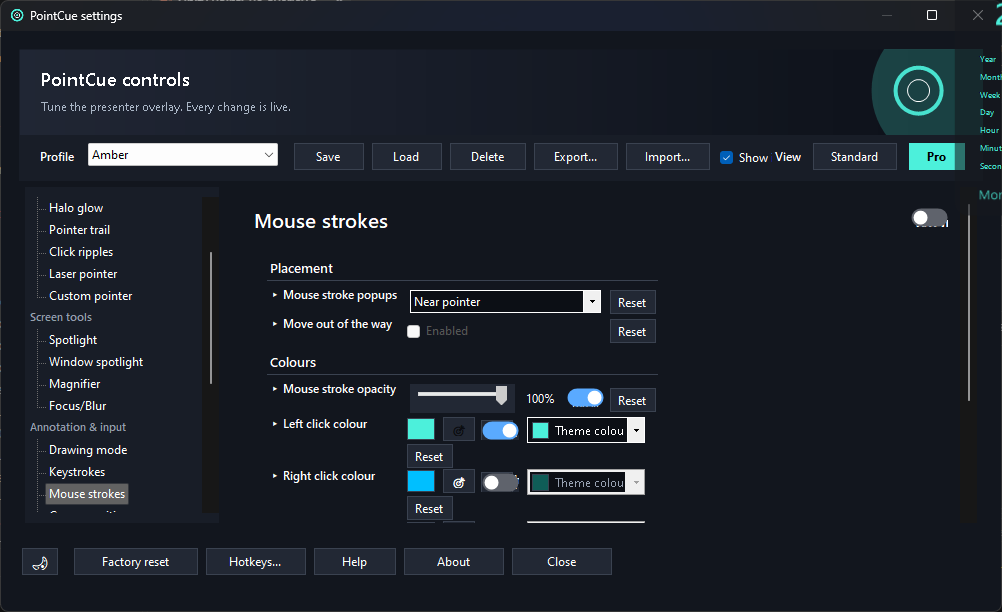Select Laser pointer in the sidebar

[83, 274]
